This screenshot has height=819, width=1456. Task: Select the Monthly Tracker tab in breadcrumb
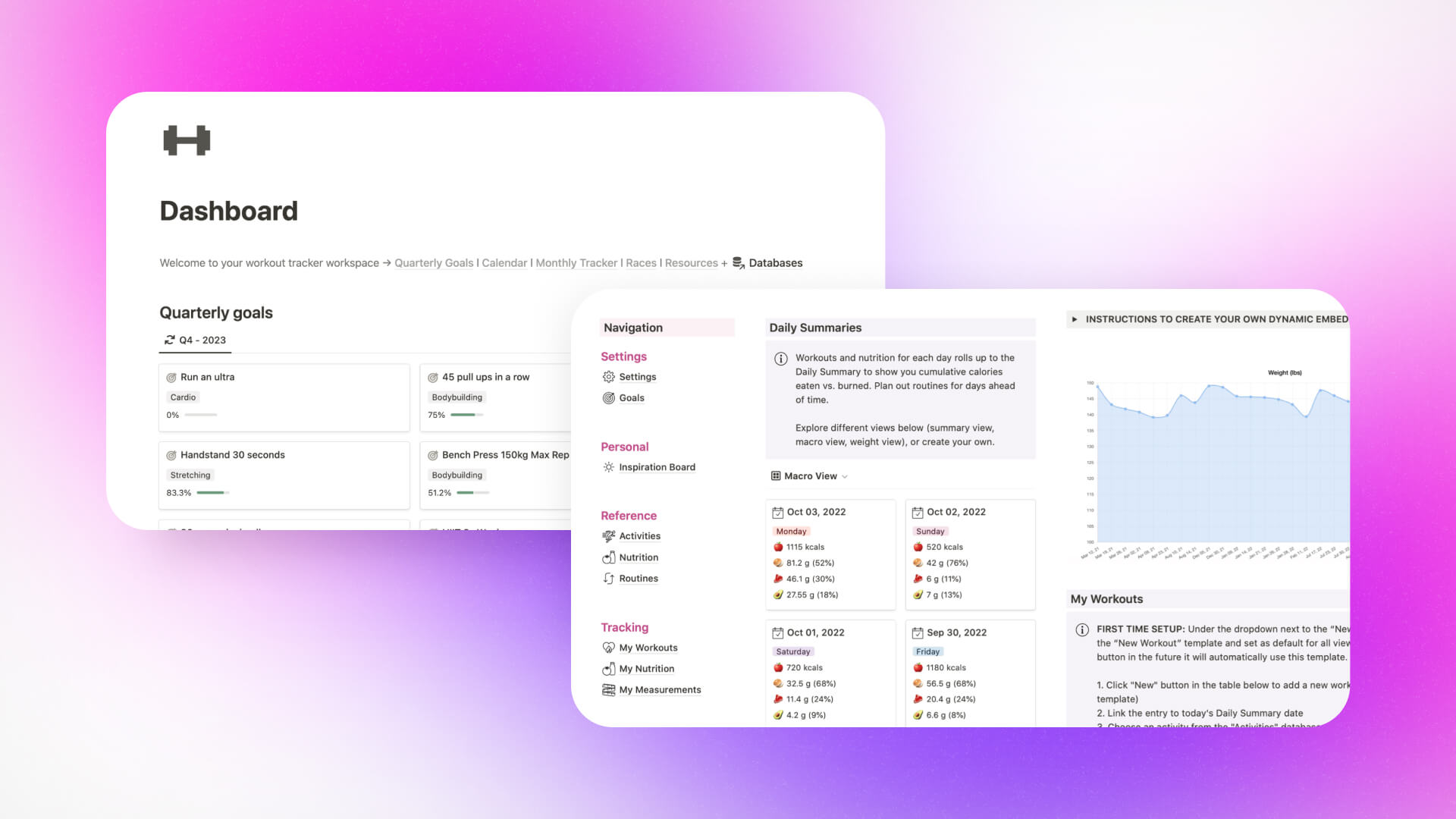coord(576,262)
